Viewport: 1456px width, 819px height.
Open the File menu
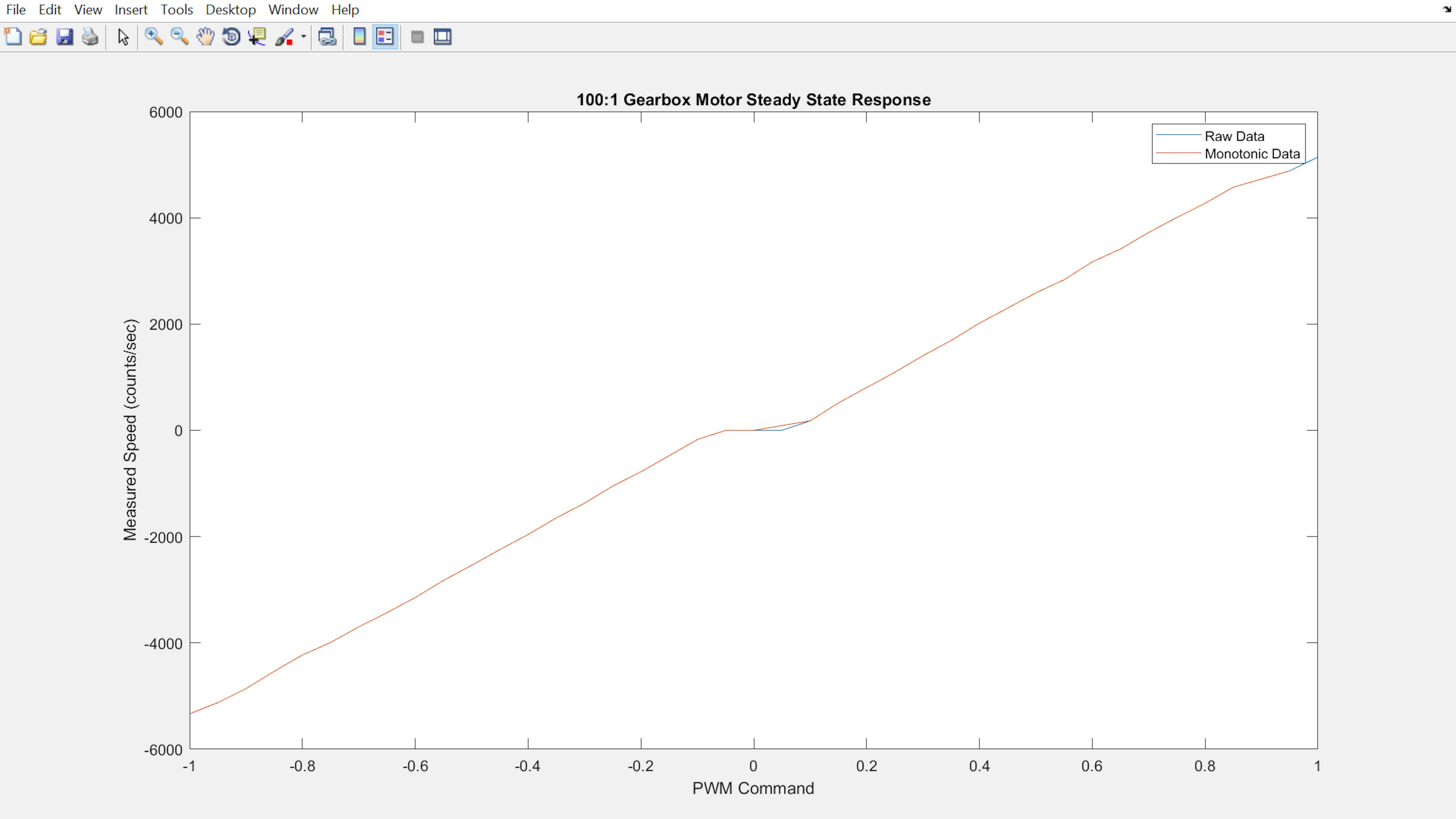click(16, 10)
